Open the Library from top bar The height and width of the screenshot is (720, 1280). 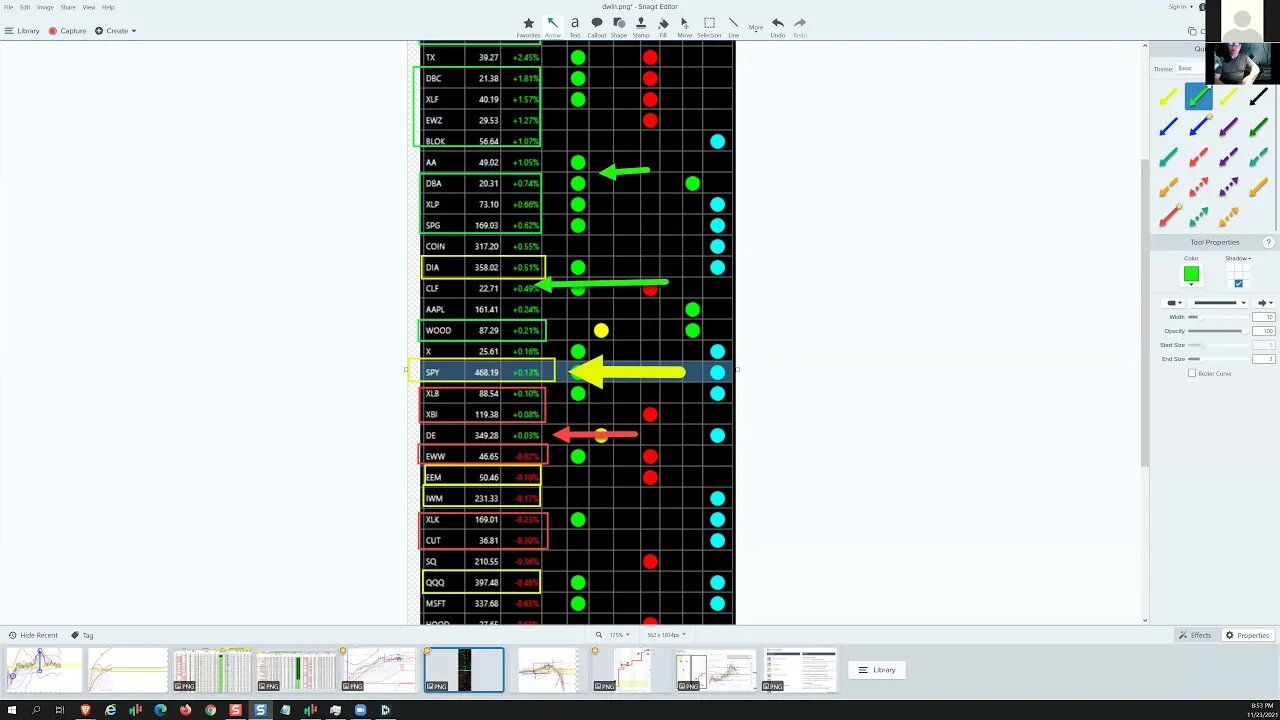[x=22, y=31]
